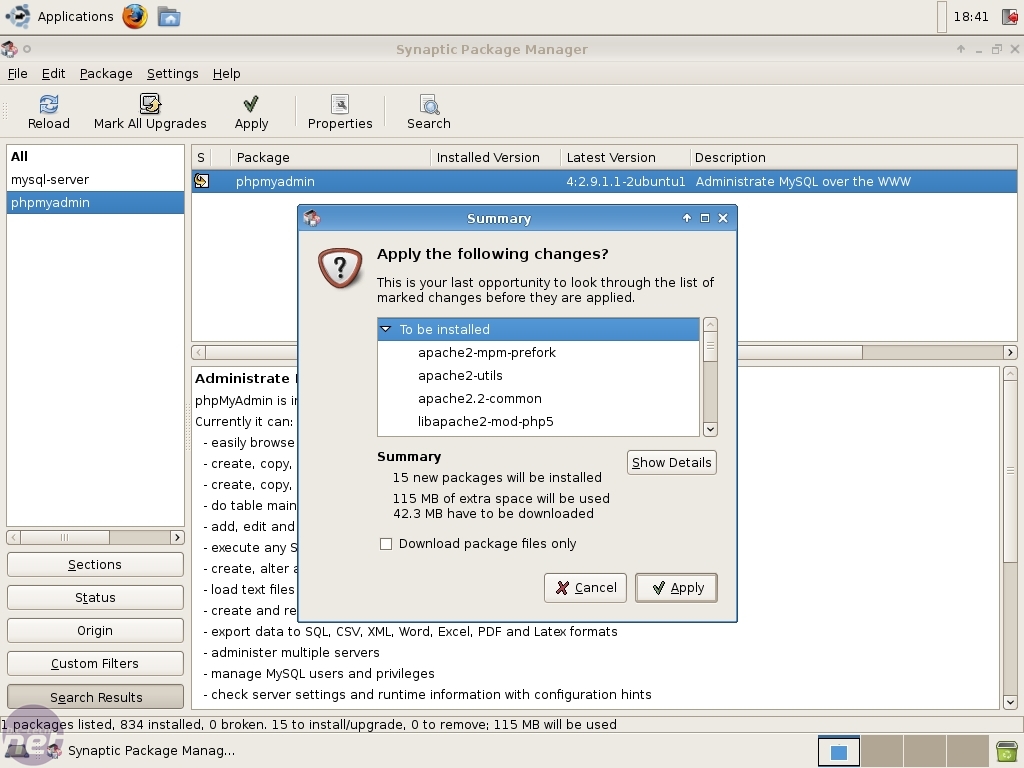The height and width of the screenshot is (768, 1024).
Task: Click the install list's scroll up arrow
Action: point(710,325)
